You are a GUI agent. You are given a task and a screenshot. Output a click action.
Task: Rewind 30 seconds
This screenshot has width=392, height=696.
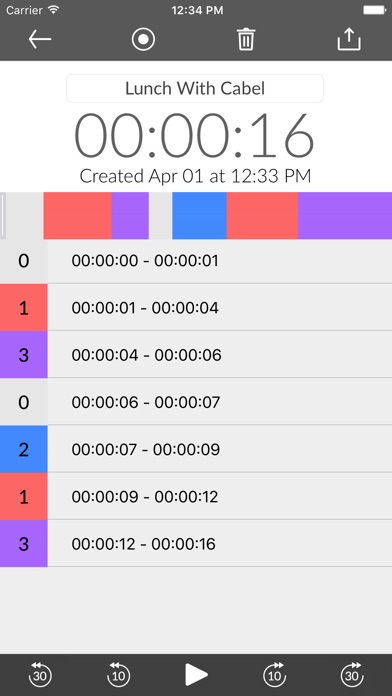point(41,675)
